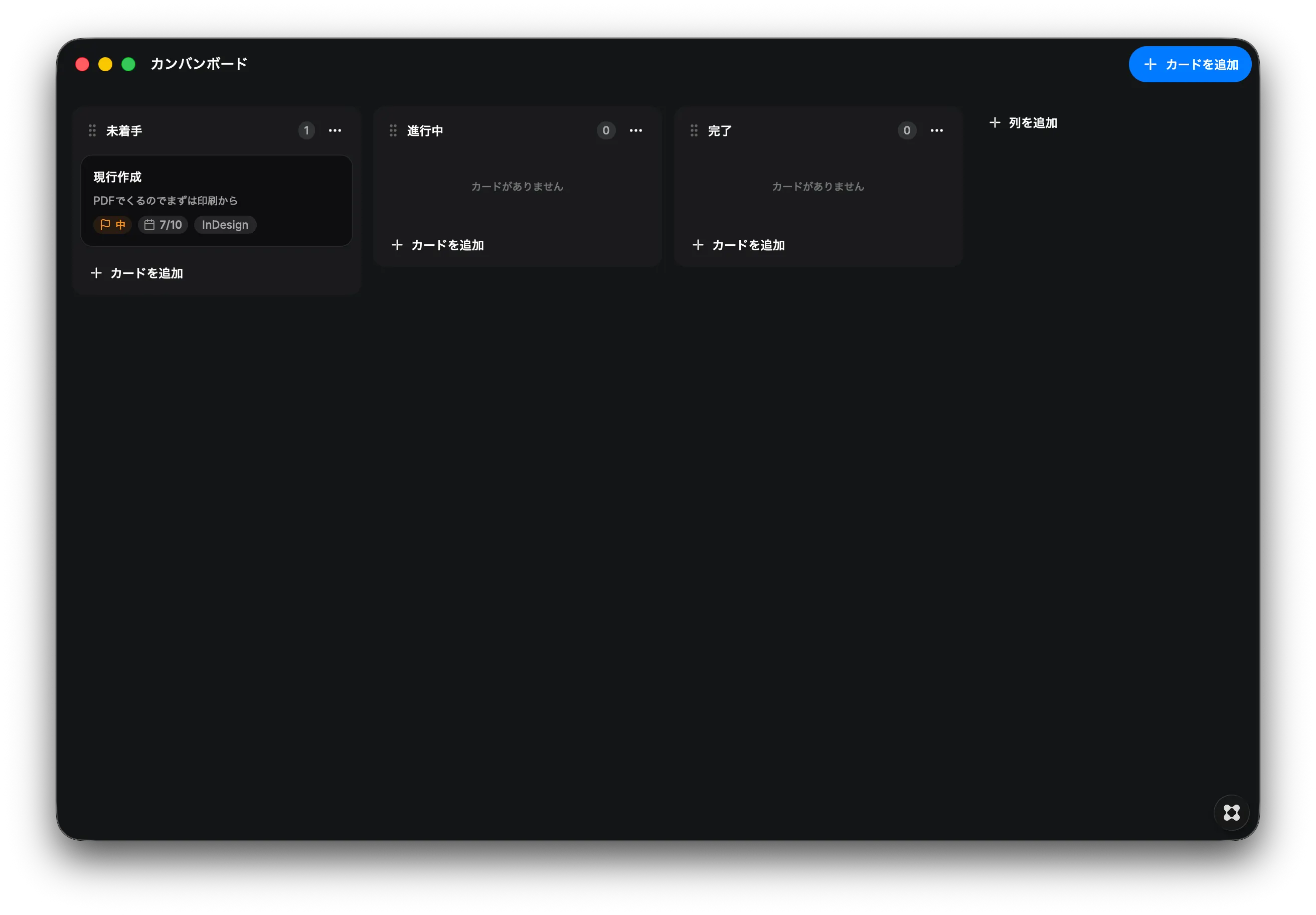Screen dimensions: 1316x915
Task: Click the 完了 column title
Action: point(719,131)
